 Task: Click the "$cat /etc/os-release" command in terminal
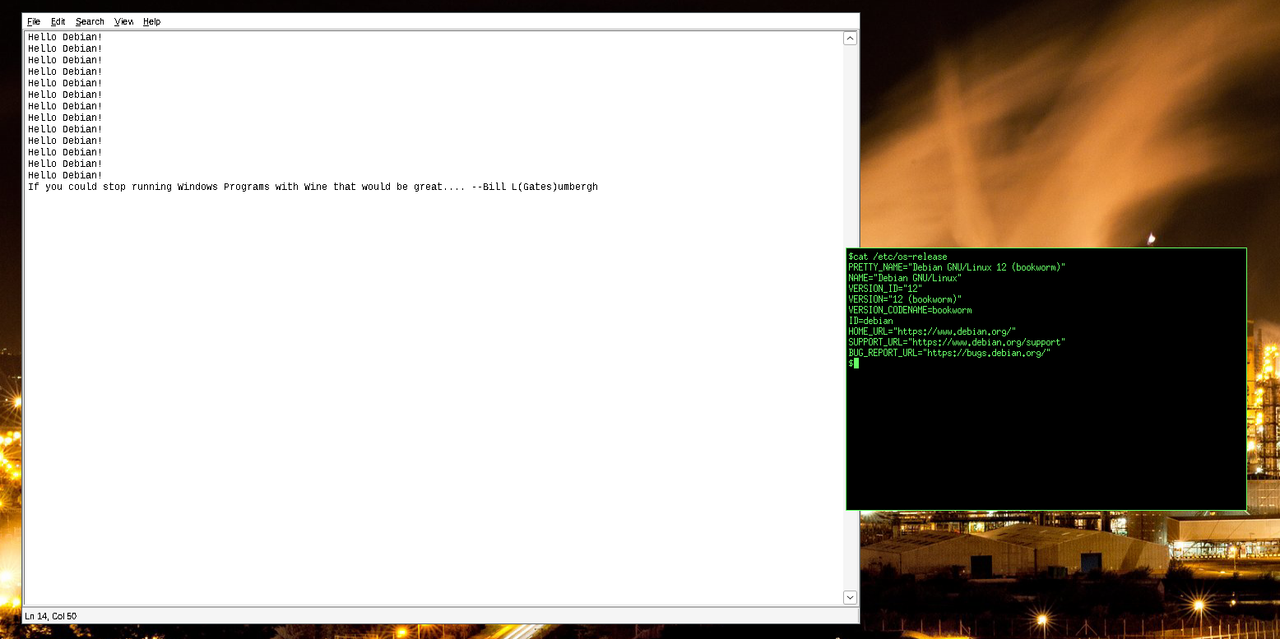(x=897, y=257)
